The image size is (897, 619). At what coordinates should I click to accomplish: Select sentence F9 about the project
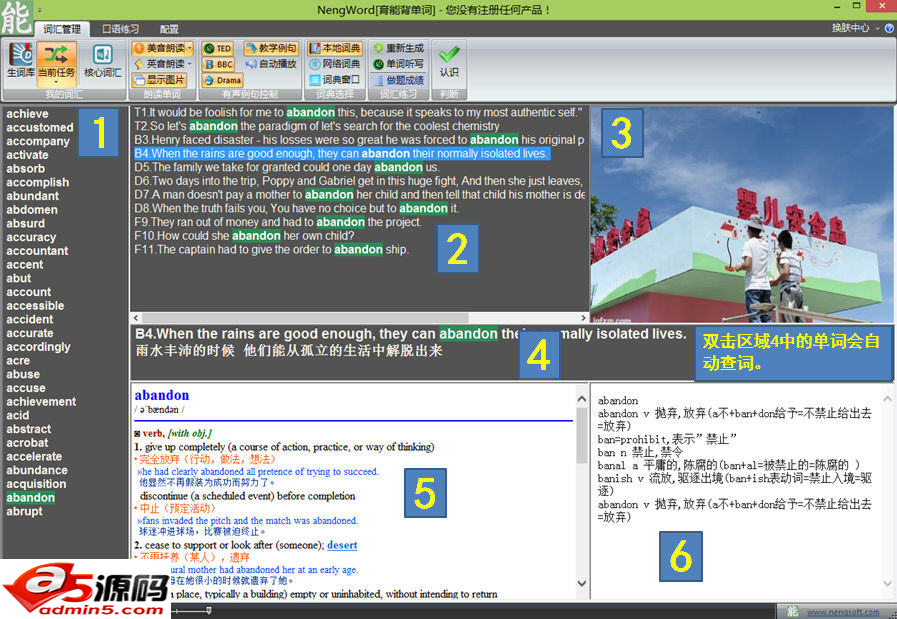pyautogui.click(x=278, y=223)
